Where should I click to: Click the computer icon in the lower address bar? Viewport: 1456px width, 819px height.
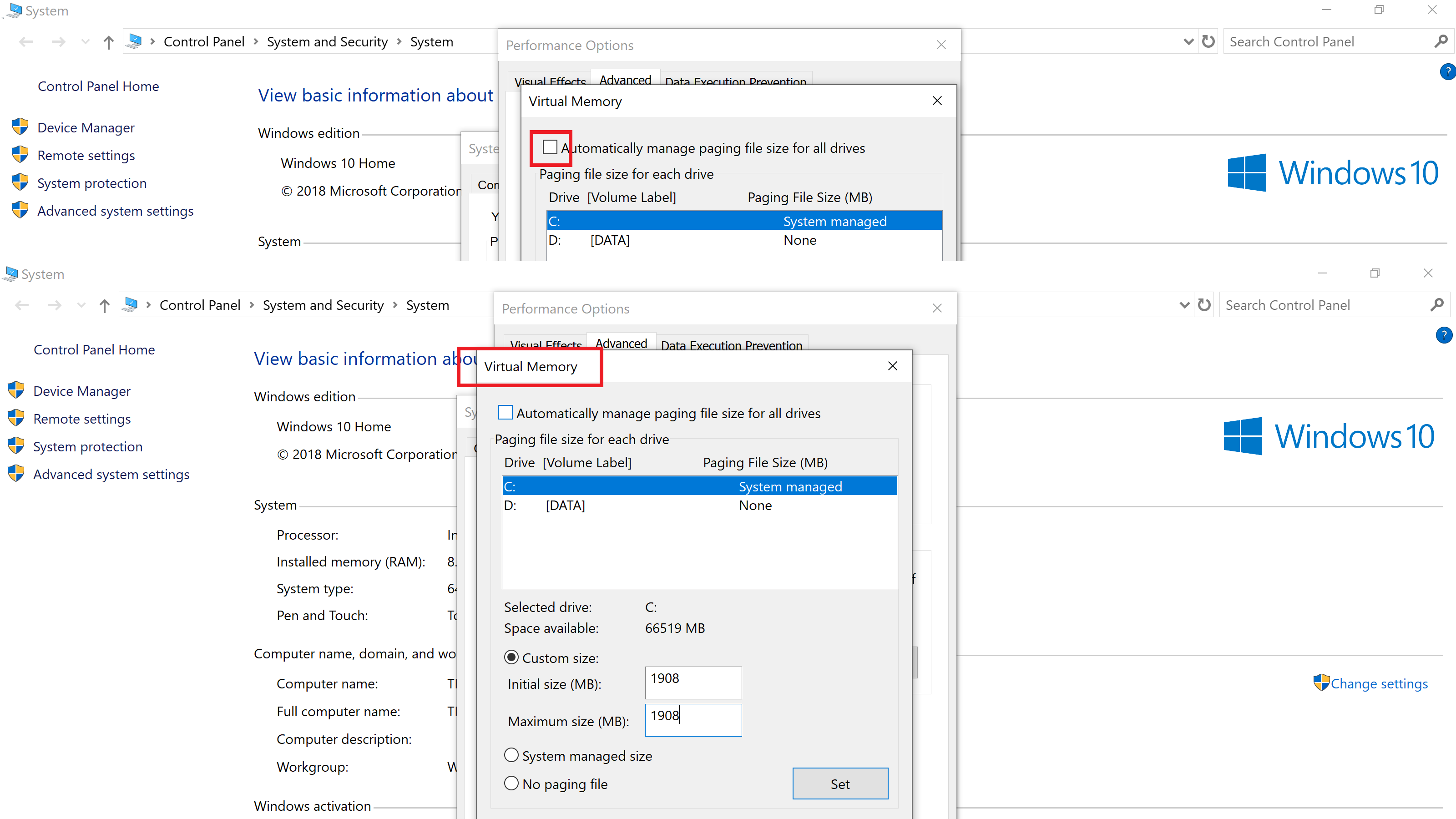[x=131, y=305]
